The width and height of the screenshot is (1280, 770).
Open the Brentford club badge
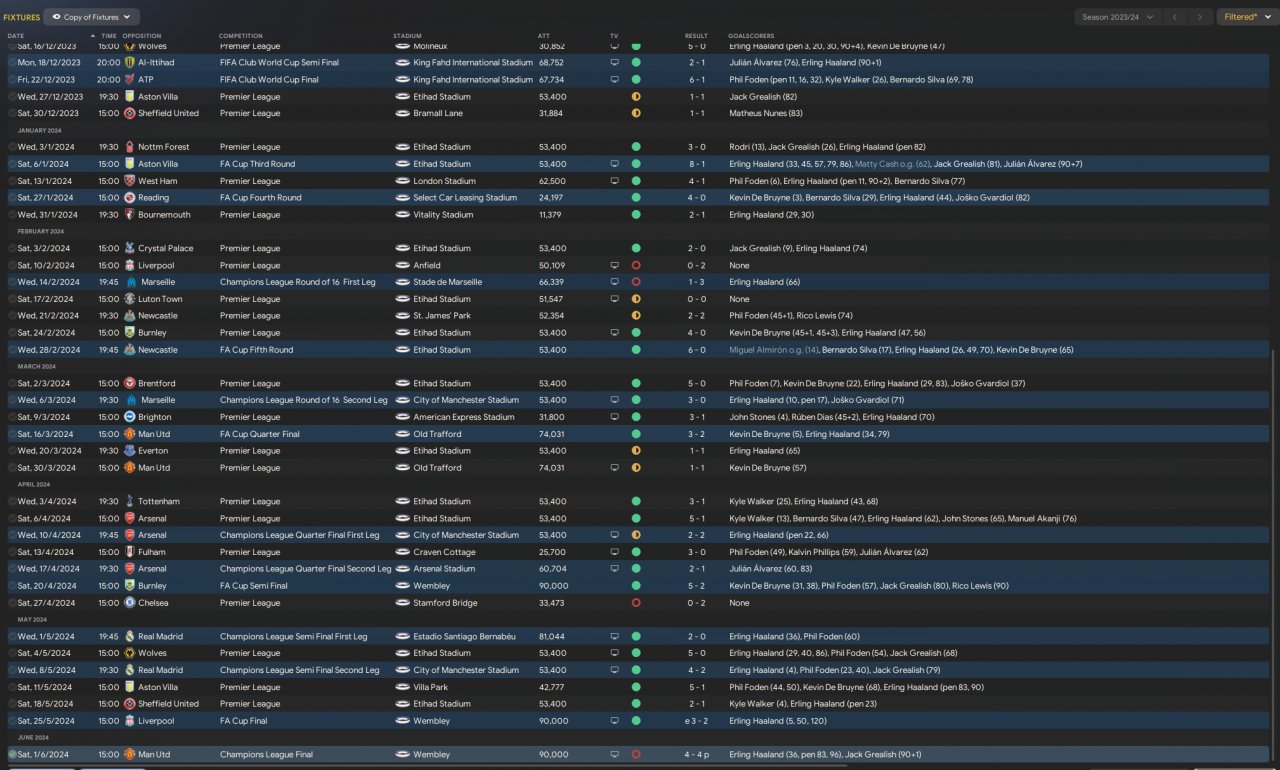(130, 383)
